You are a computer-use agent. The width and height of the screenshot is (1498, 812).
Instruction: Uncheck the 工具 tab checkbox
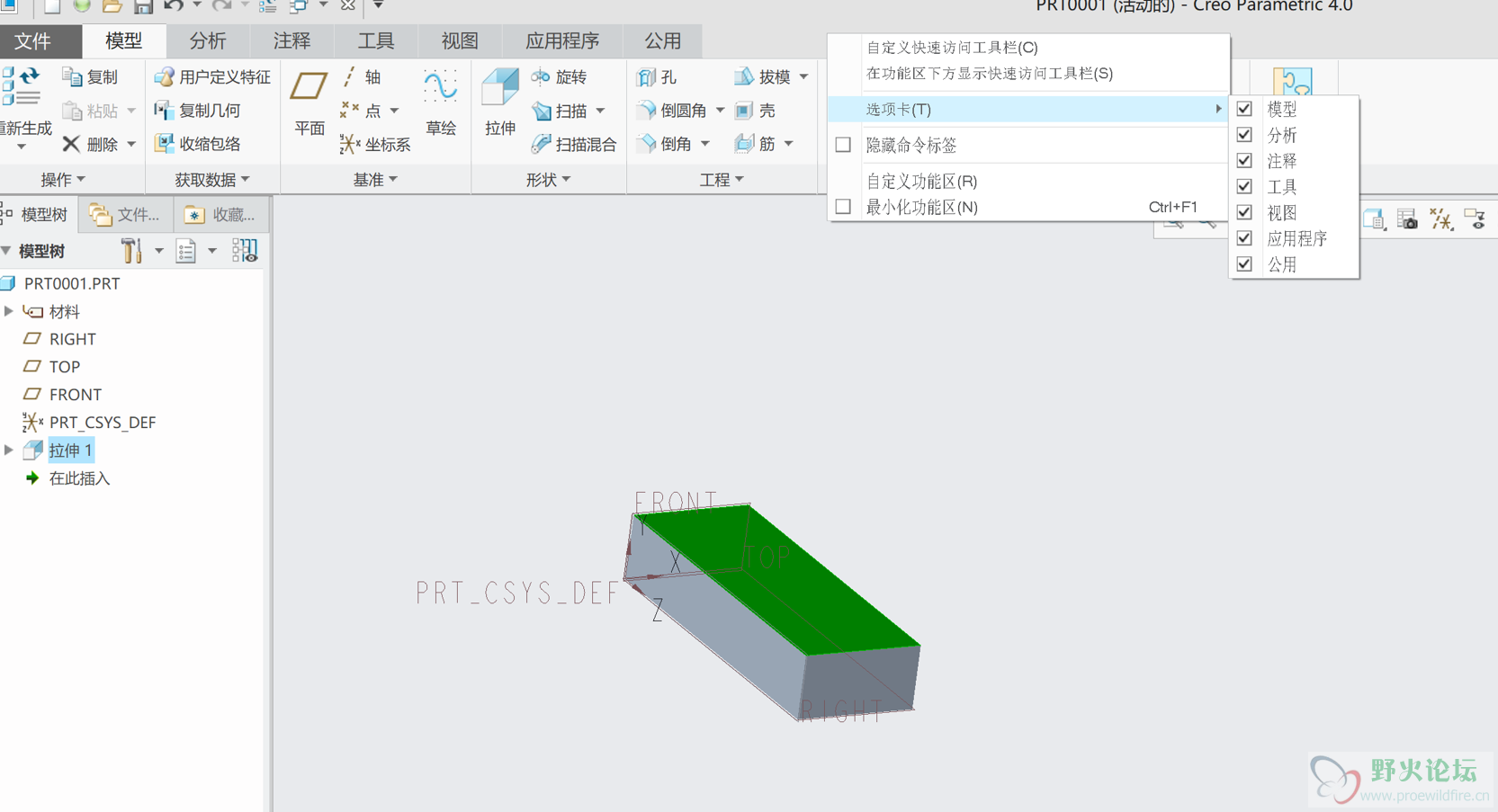(x=1244, y=187)
